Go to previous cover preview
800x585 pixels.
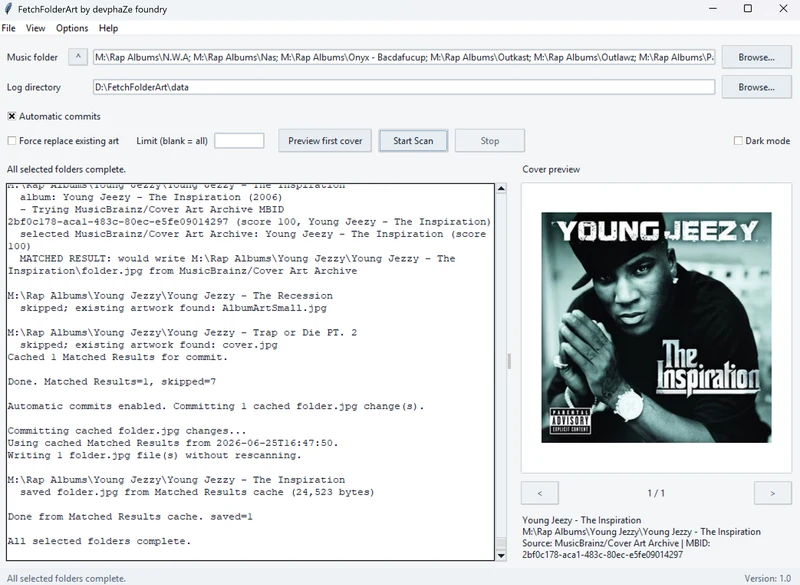[540, 493]
